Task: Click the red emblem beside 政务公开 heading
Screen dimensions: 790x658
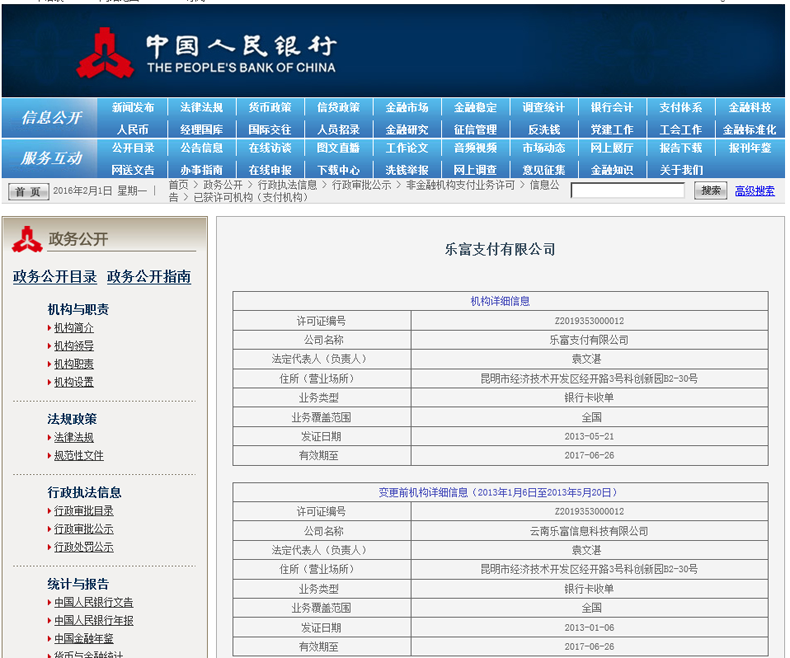Action: pos(27,239)
